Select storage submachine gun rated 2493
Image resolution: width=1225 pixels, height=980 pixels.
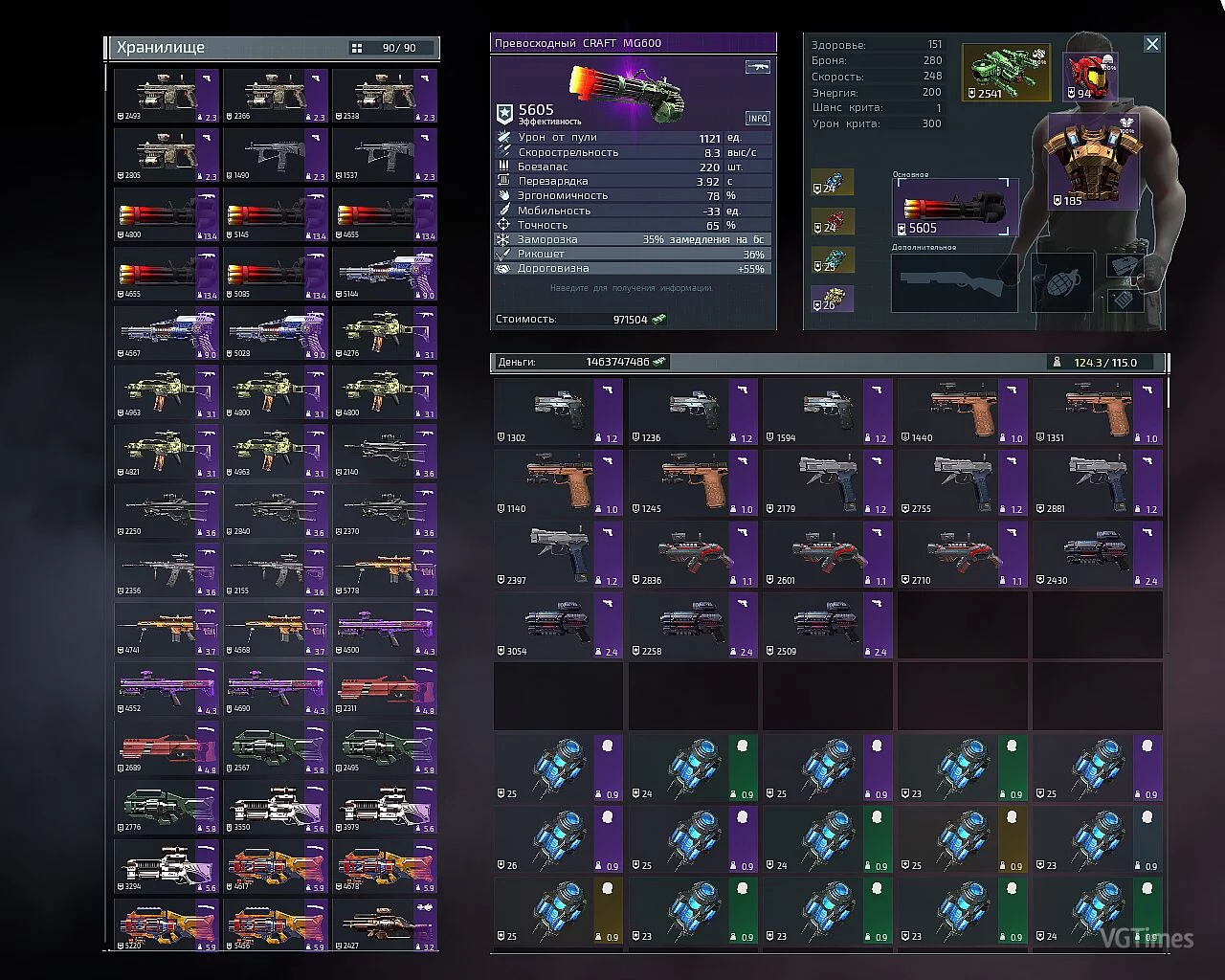[167, 96]
